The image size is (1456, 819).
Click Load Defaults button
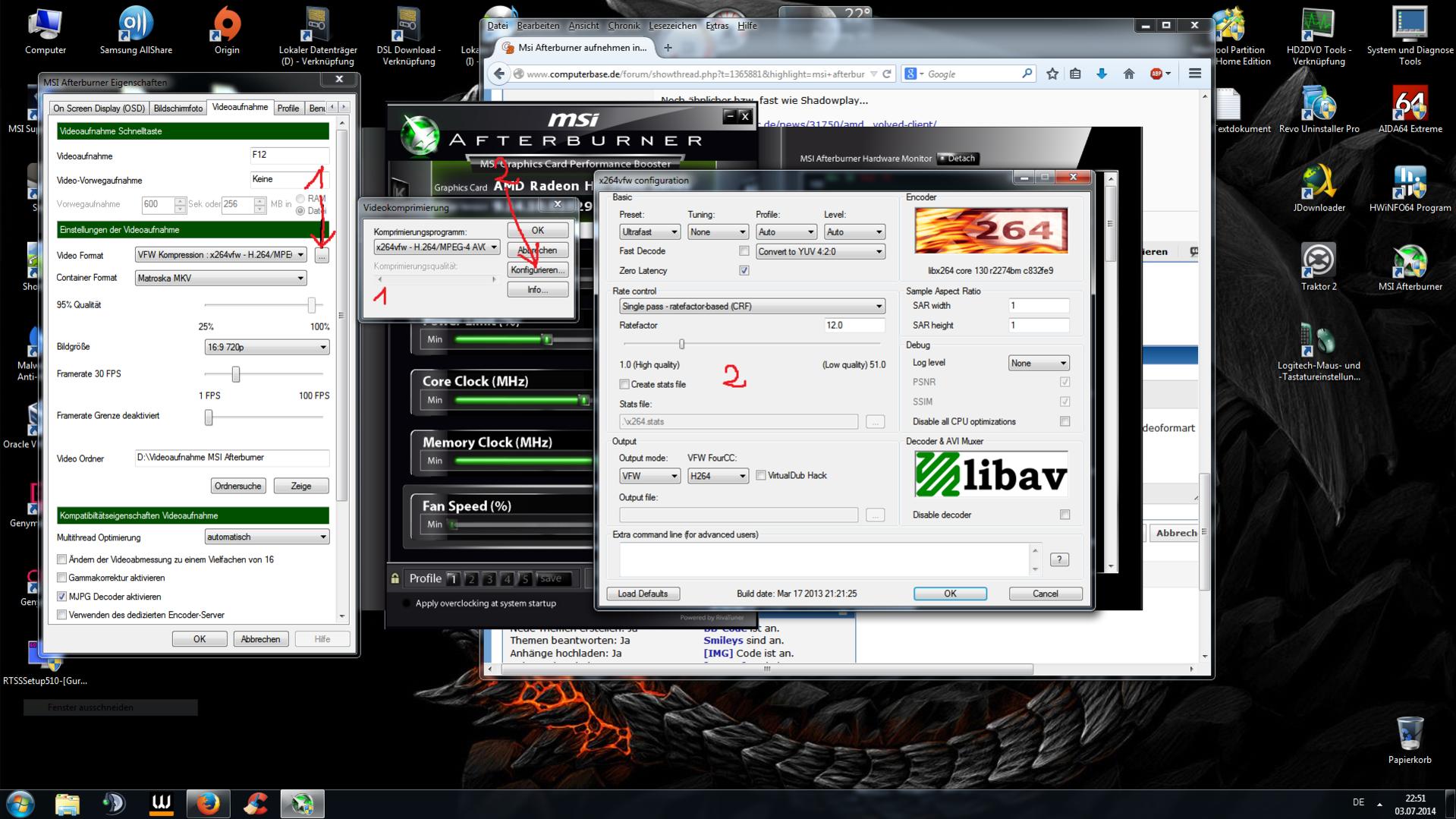point(643,594)
